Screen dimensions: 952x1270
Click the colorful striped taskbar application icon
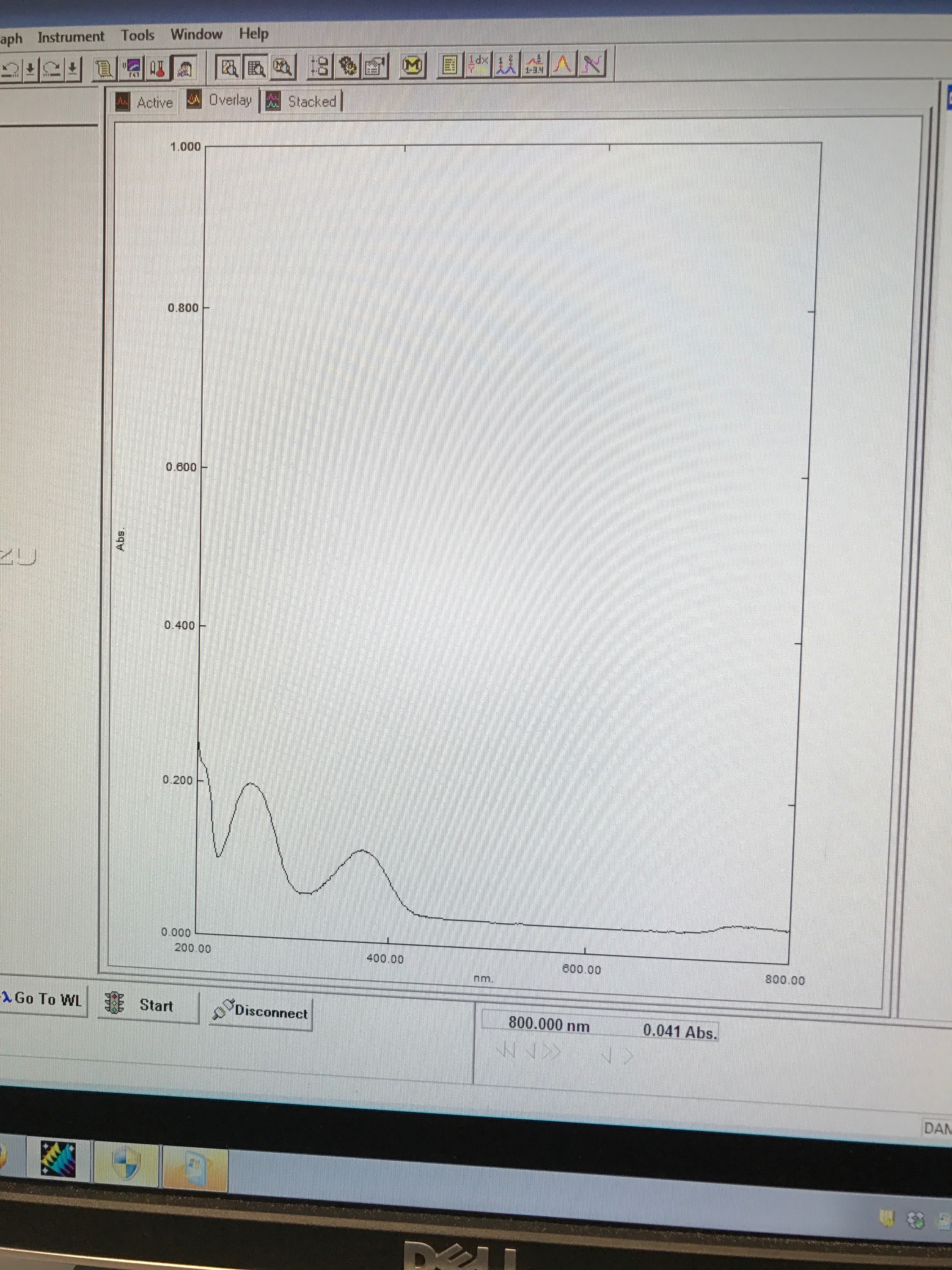pyautogui.click(x=58, y=1158)
